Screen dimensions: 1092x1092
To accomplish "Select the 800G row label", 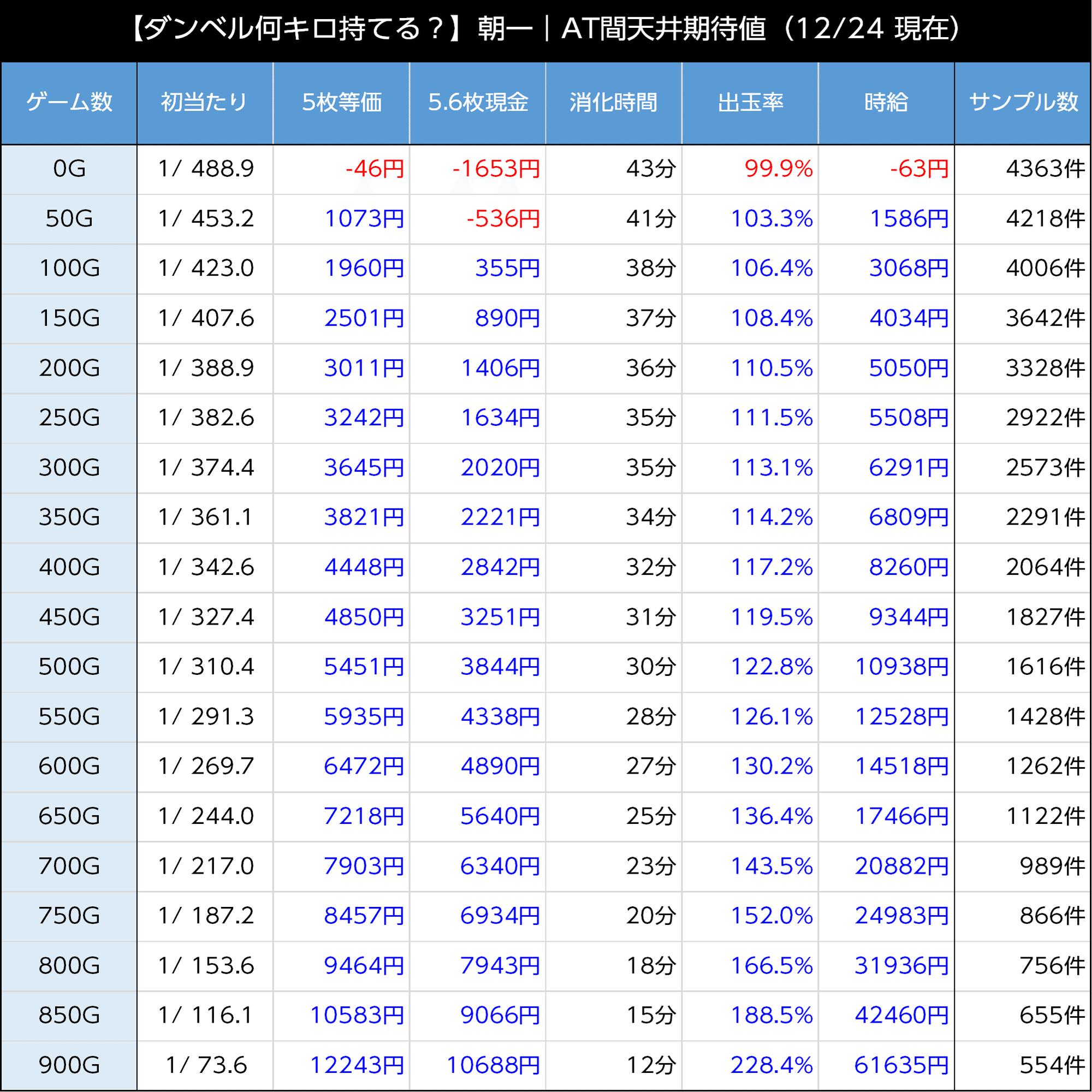I will click(69, 966).
